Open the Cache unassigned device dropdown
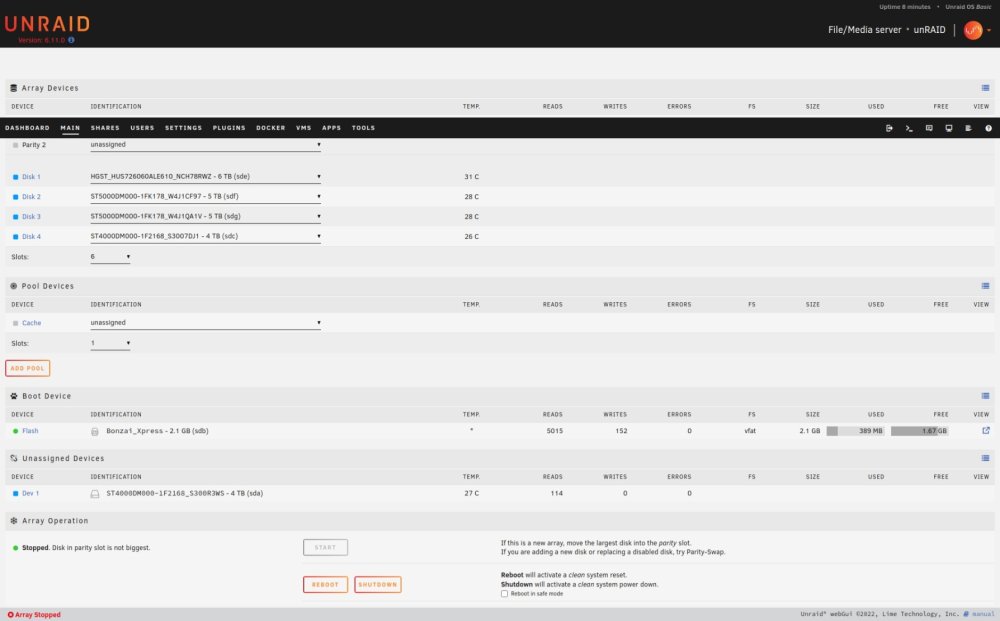Image resolution: width=1000 pixels, height=621 pixels. pos(205,323)
